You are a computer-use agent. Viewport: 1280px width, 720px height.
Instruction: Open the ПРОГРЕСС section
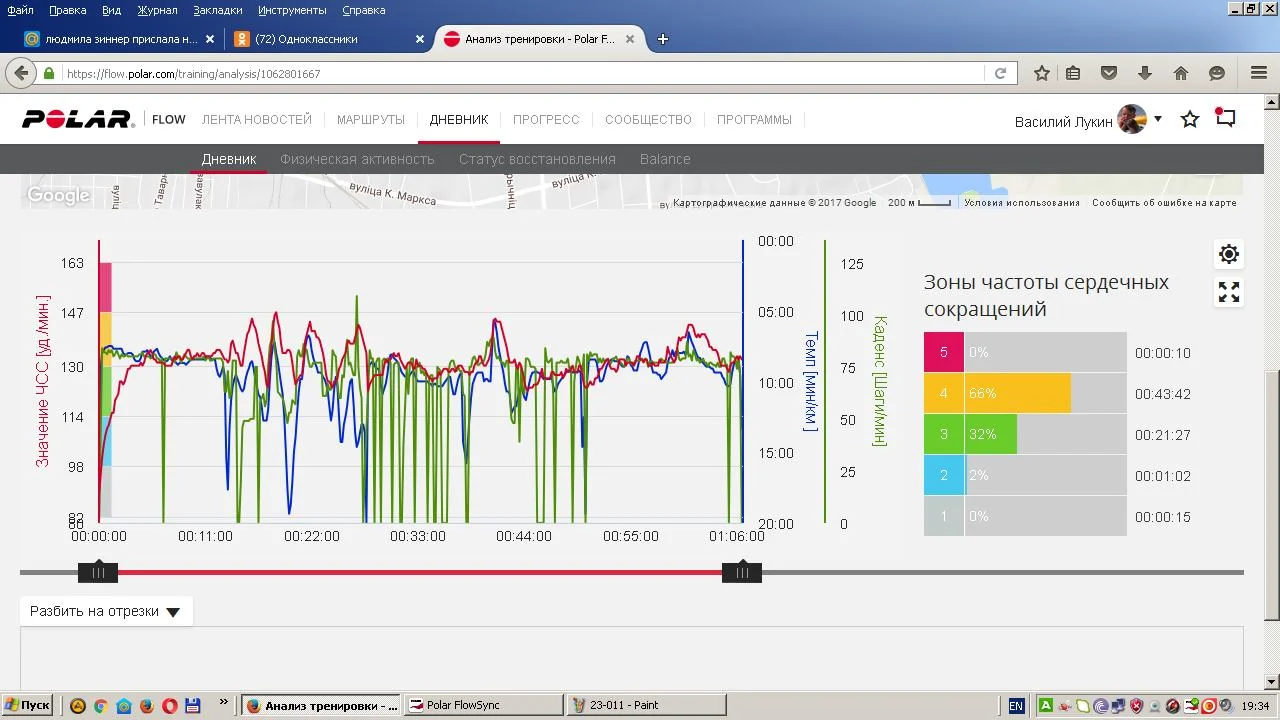click(546, 120)
